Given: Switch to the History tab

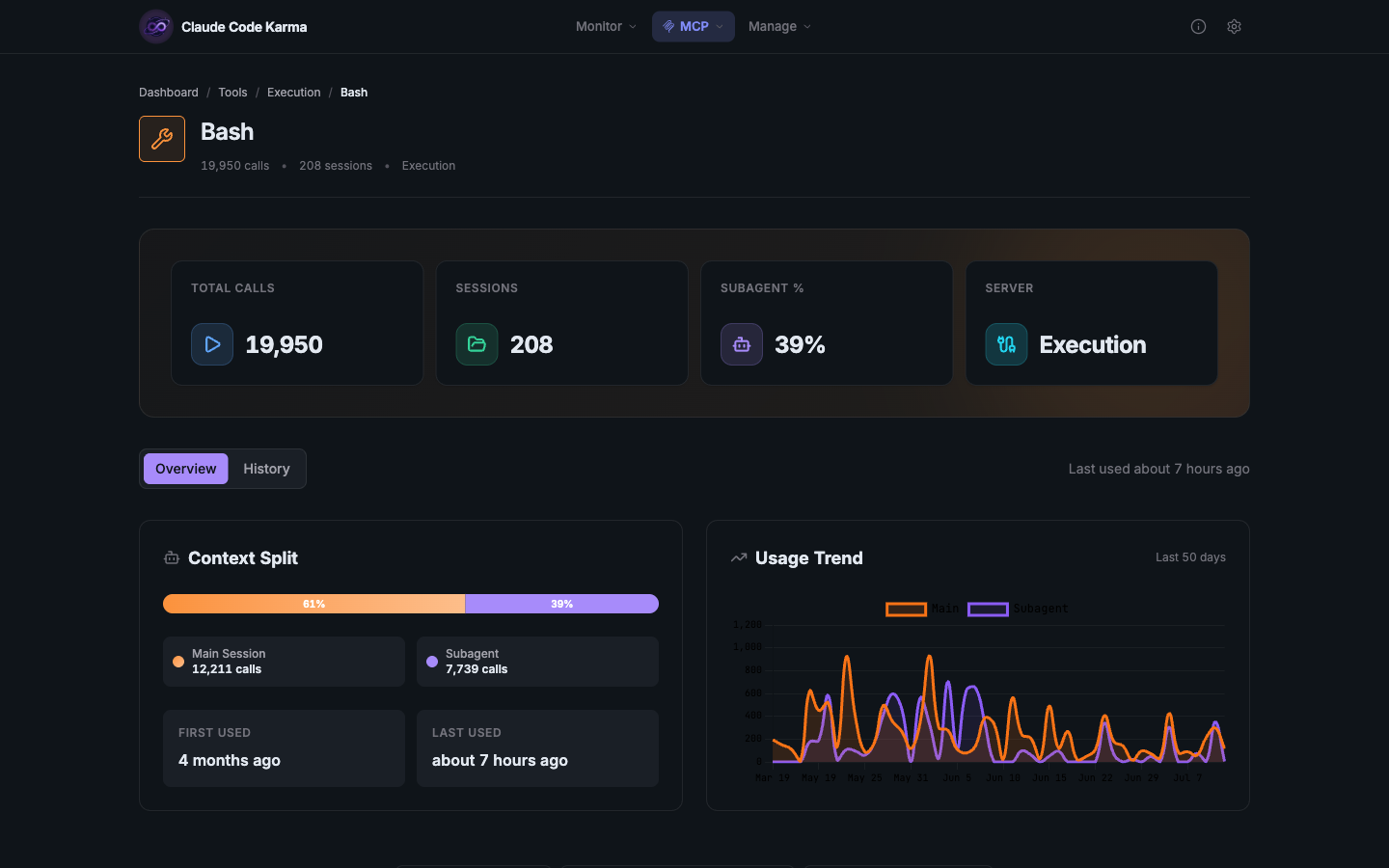Looking at the screenshot, I should (266, 469).
